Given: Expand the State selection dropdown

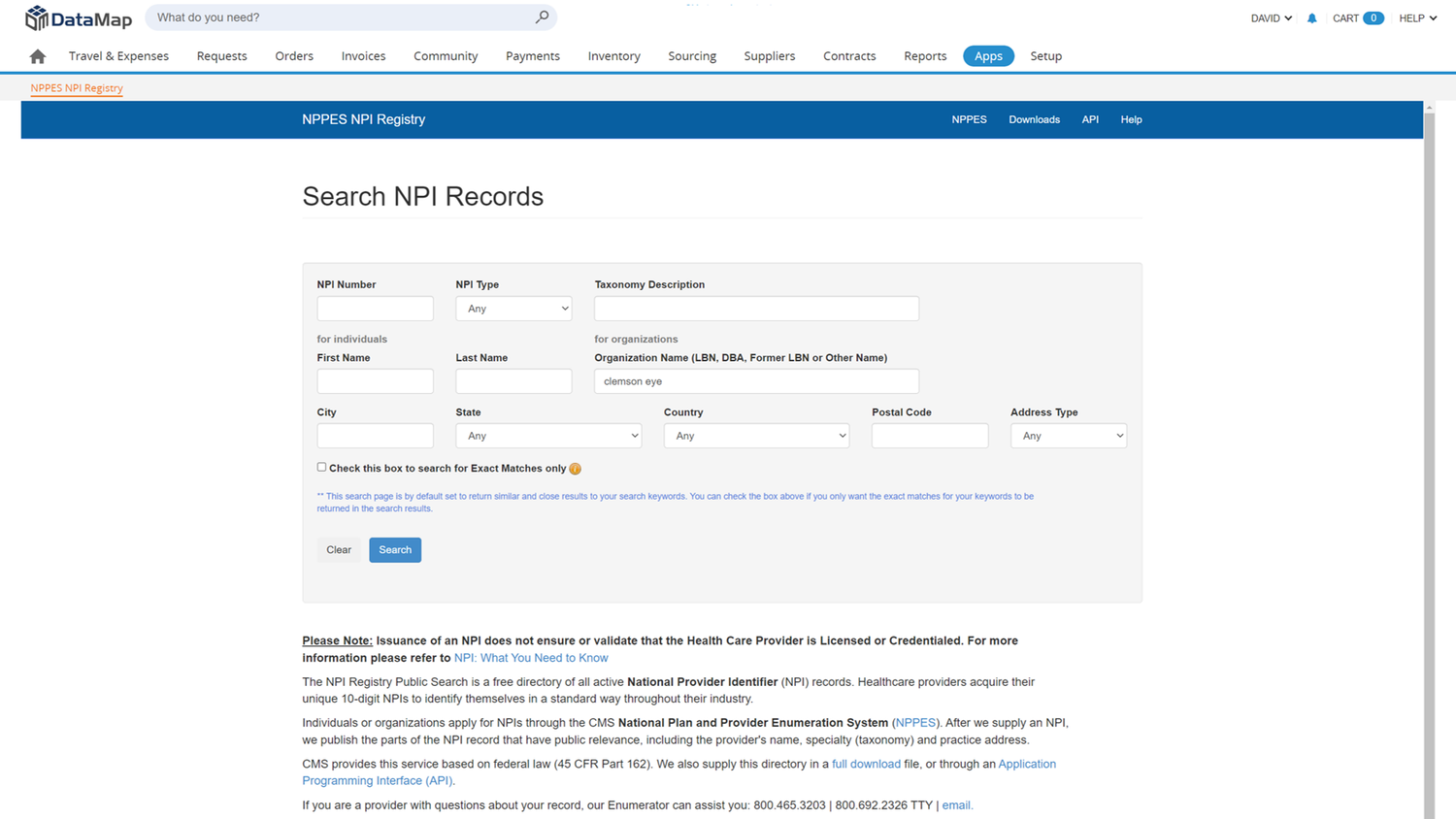Looking at the screenshot, I should [547, 435].
